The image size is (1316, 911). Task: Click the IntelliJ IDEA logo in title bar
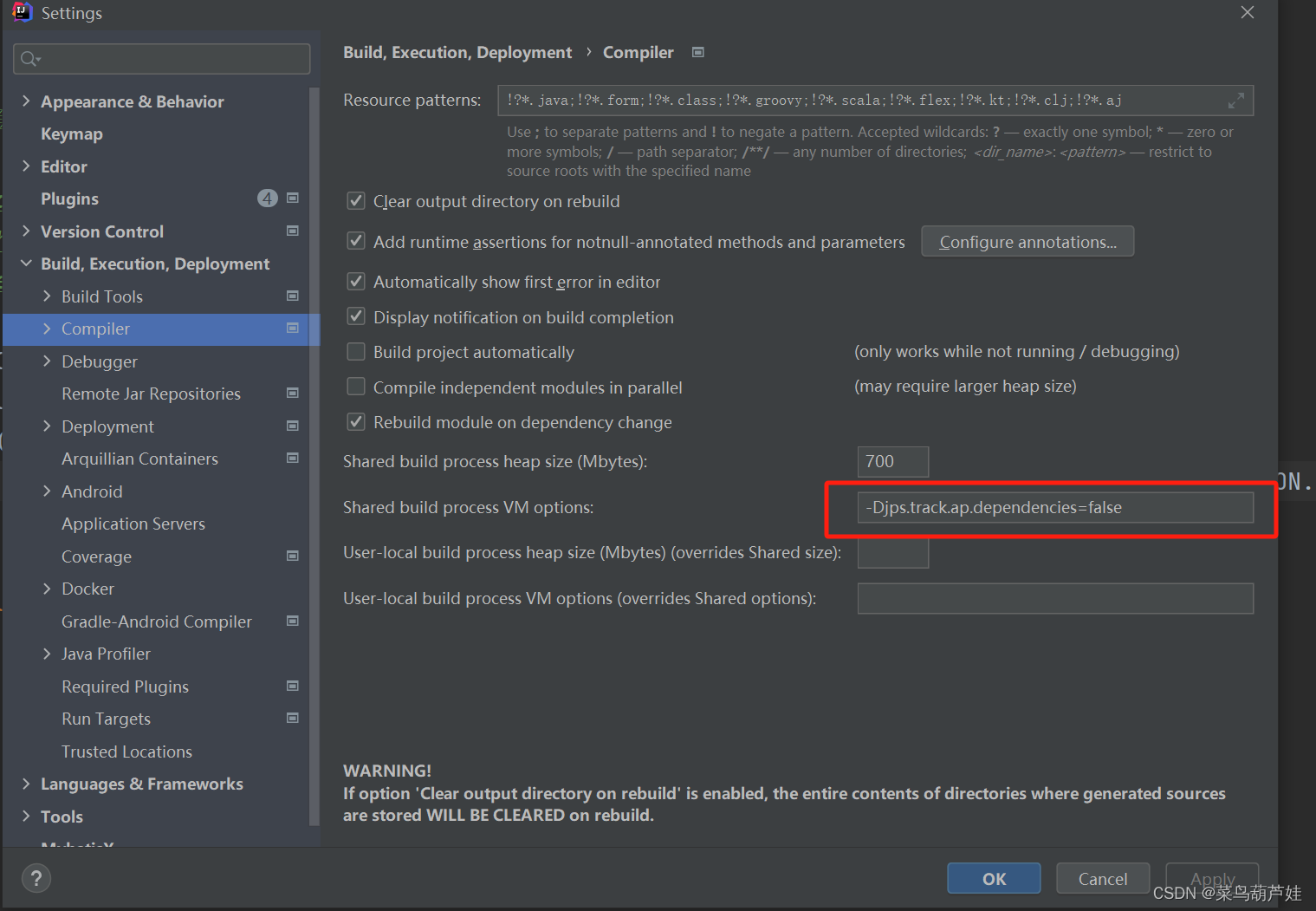click(21, 12)
